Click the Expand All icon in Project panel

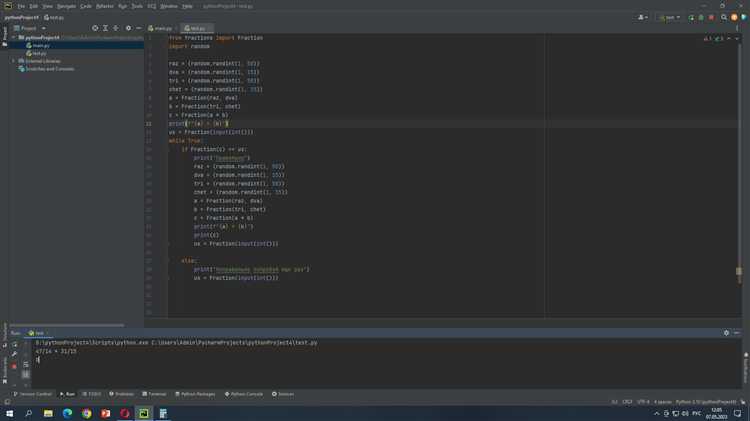coord(105,28)
